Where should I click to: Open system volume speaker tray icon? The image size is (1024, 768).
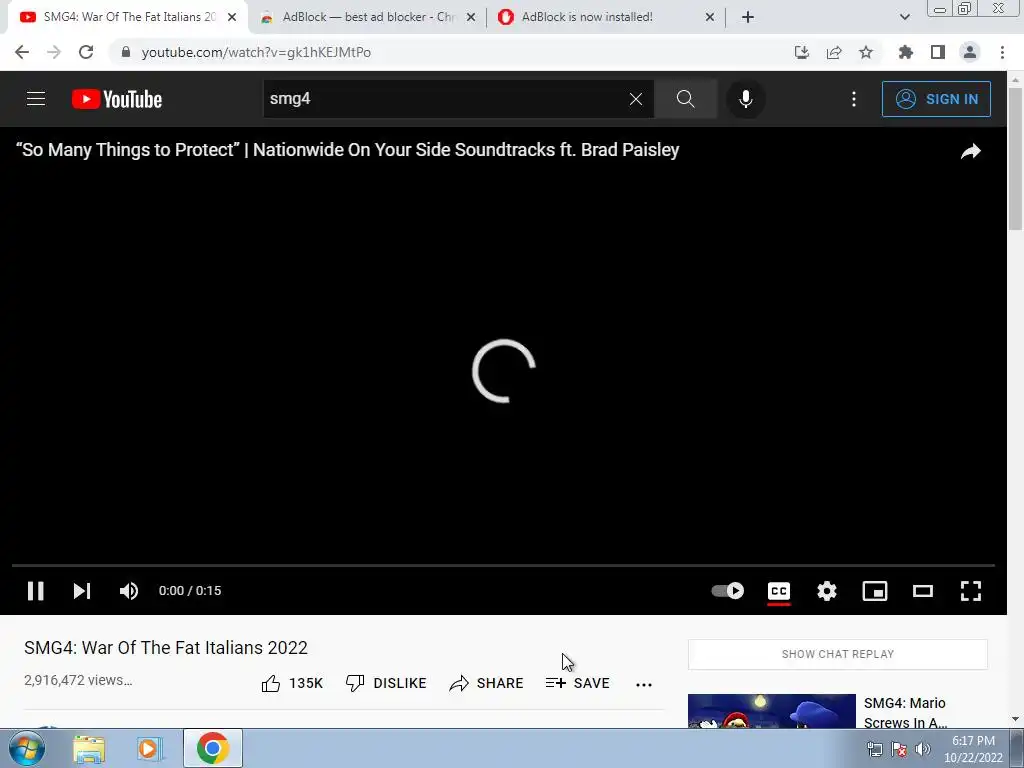click(x=923, y=749)
